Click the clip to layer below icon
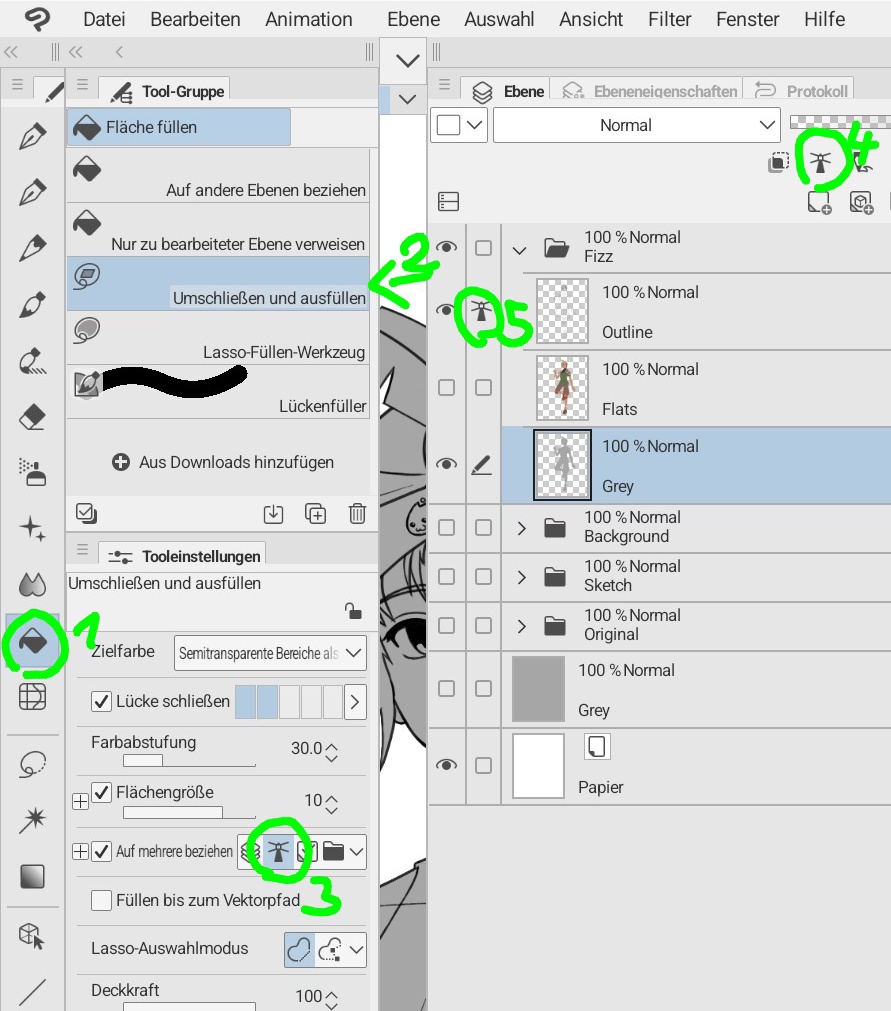This screenshot has width=891, height=1011. pos(778,162)
